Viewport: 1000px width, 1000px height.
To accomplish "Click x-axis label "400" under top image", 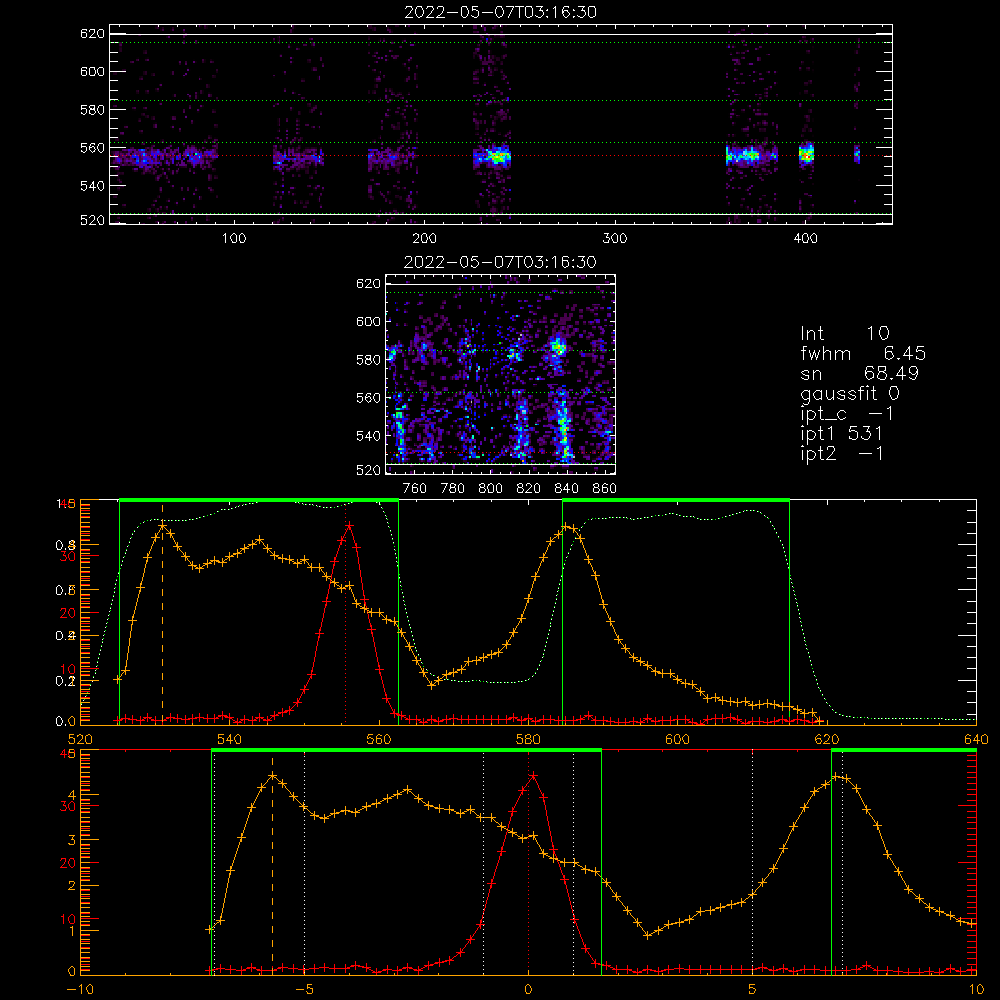I will (805, 239).
